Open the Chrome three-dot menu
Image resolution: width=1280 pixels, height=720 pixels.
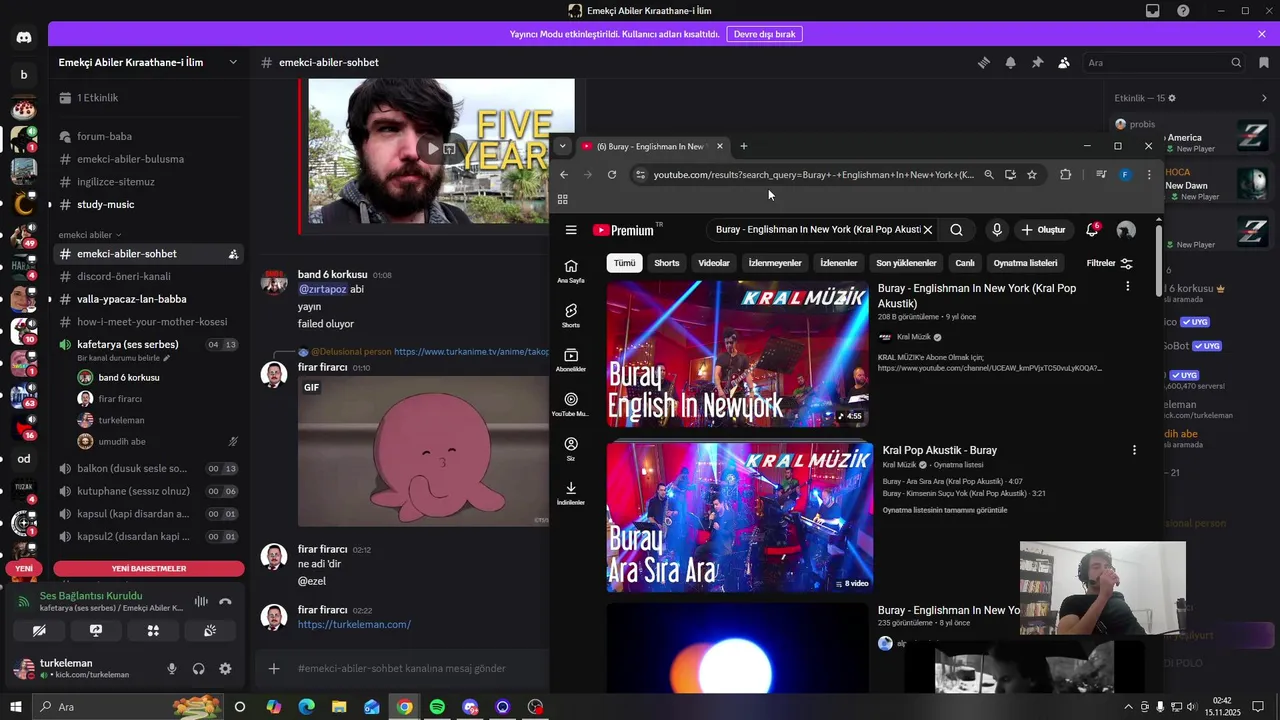coord(1149,175)
